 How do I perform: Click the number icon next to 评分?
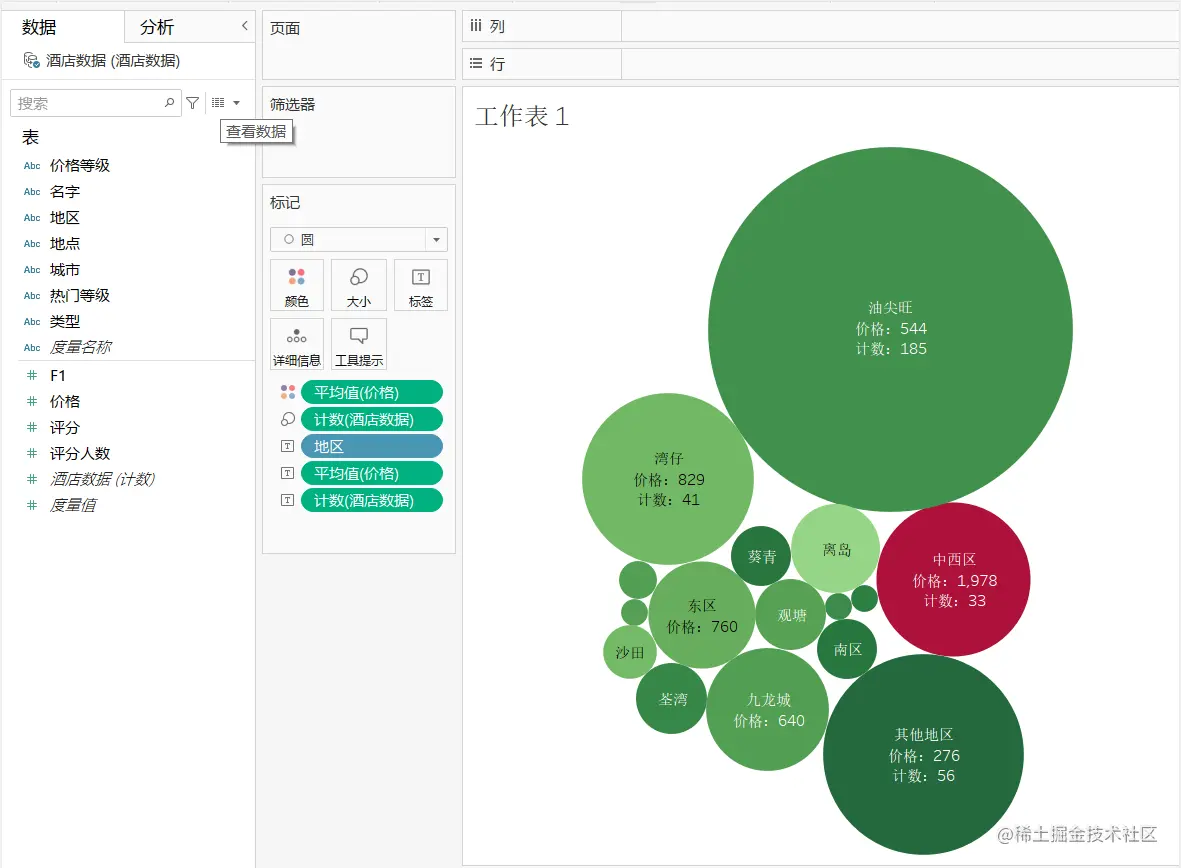pyautogui.click(x=32, y=427)
